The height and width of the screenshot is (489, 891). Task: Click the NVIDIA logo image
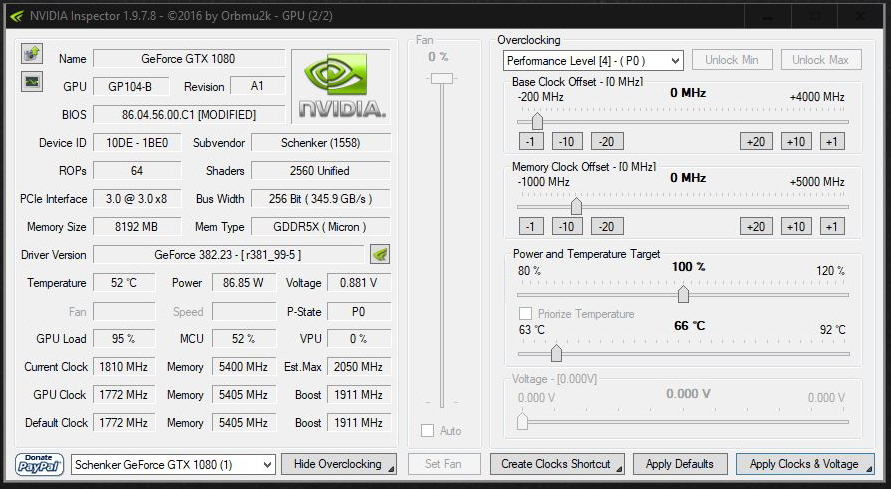(342, 86)
